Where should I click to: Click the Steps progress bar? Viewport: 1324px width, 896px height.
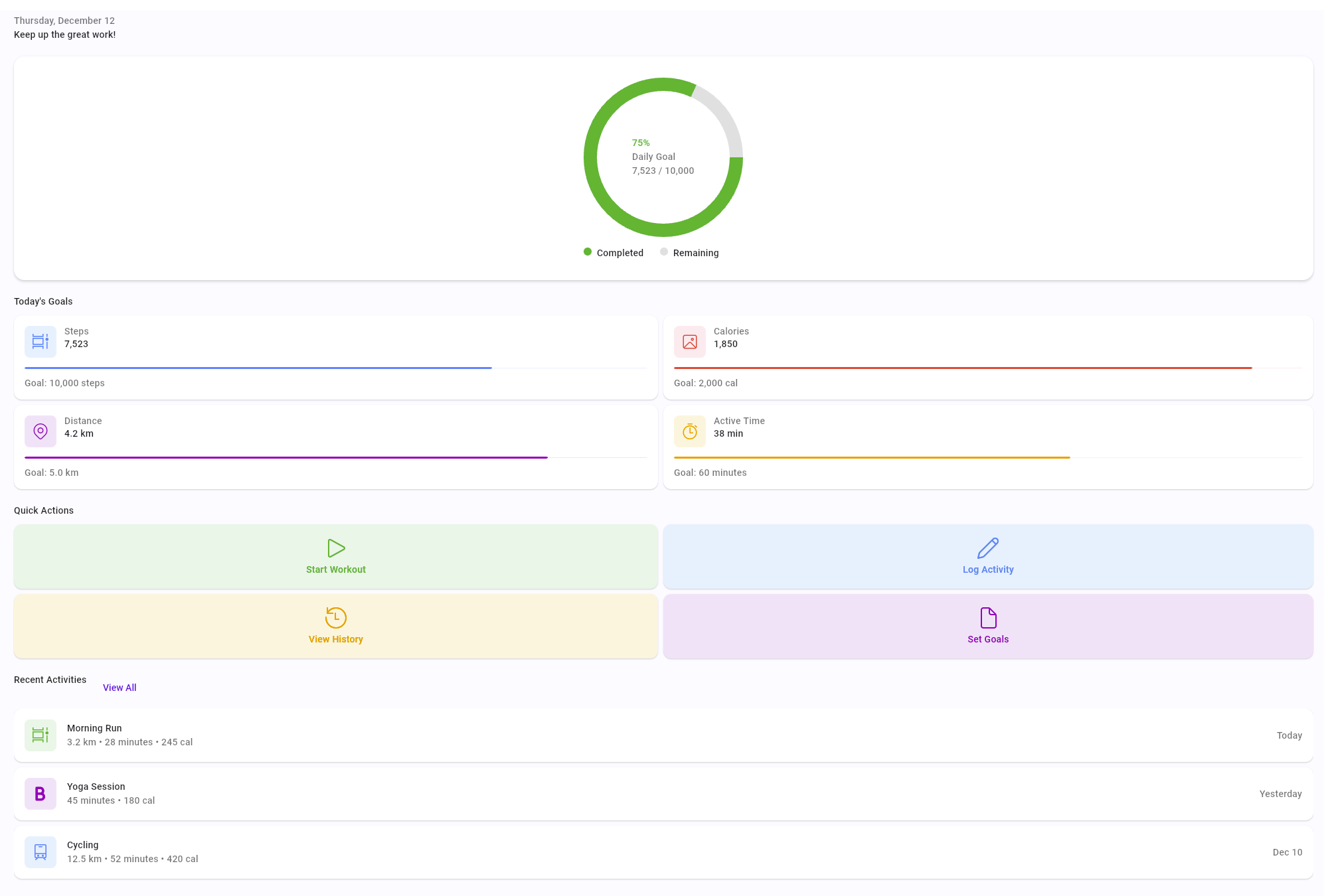(336, 368)
